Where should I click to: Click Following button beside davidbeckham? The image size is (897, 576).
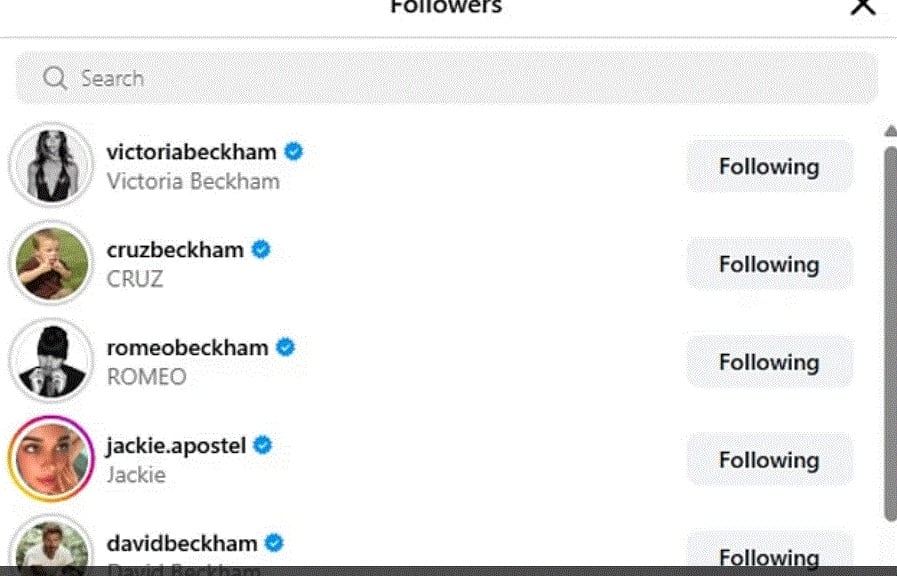tap(769, 555)
